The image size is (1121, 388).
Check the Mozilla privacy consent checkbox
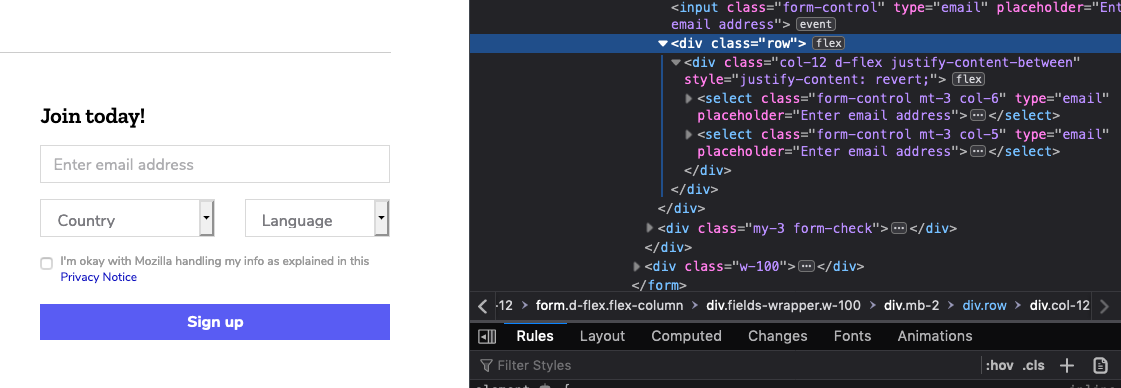pyautogui.click(x=46, y=264)
